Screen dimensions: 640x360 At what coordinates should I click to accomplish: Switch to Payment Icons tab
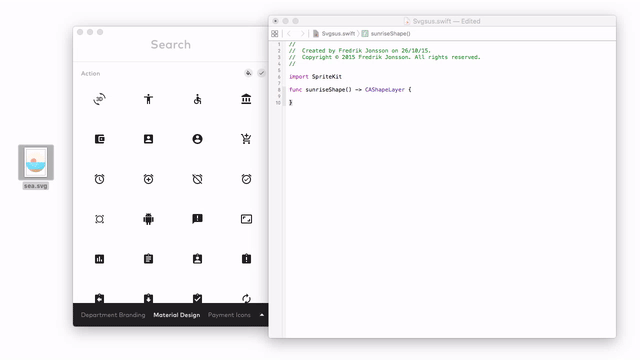pos(229,315)
